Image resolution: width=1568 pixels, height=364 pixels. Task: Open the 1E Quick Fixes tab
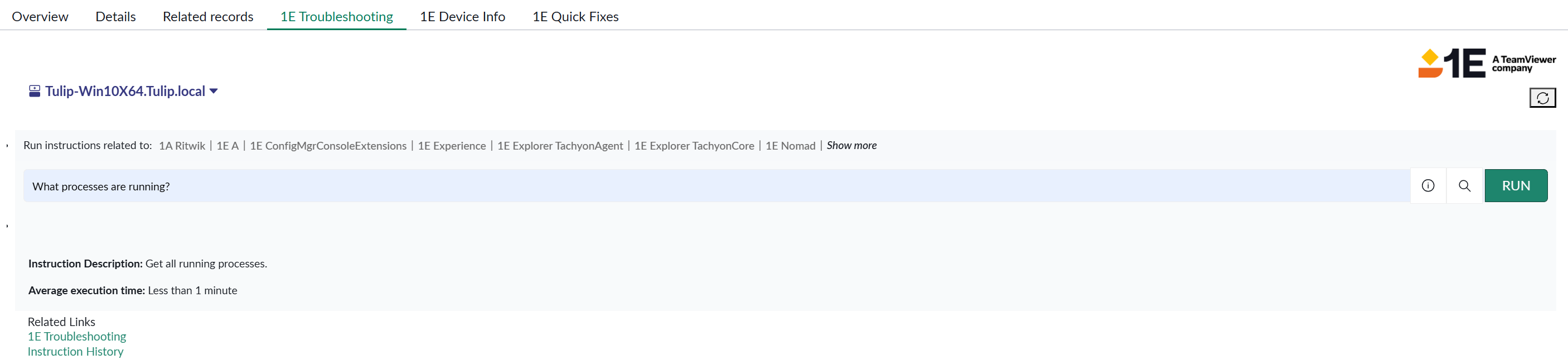click(575, 16)
